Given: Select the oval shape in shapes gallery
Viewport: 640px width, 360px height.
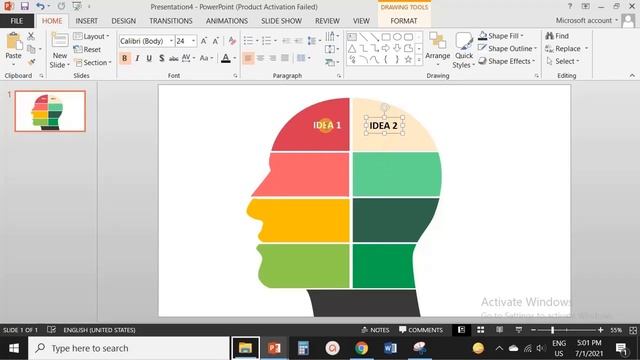Looking at the screenshot, I should [x=397, y=37].
